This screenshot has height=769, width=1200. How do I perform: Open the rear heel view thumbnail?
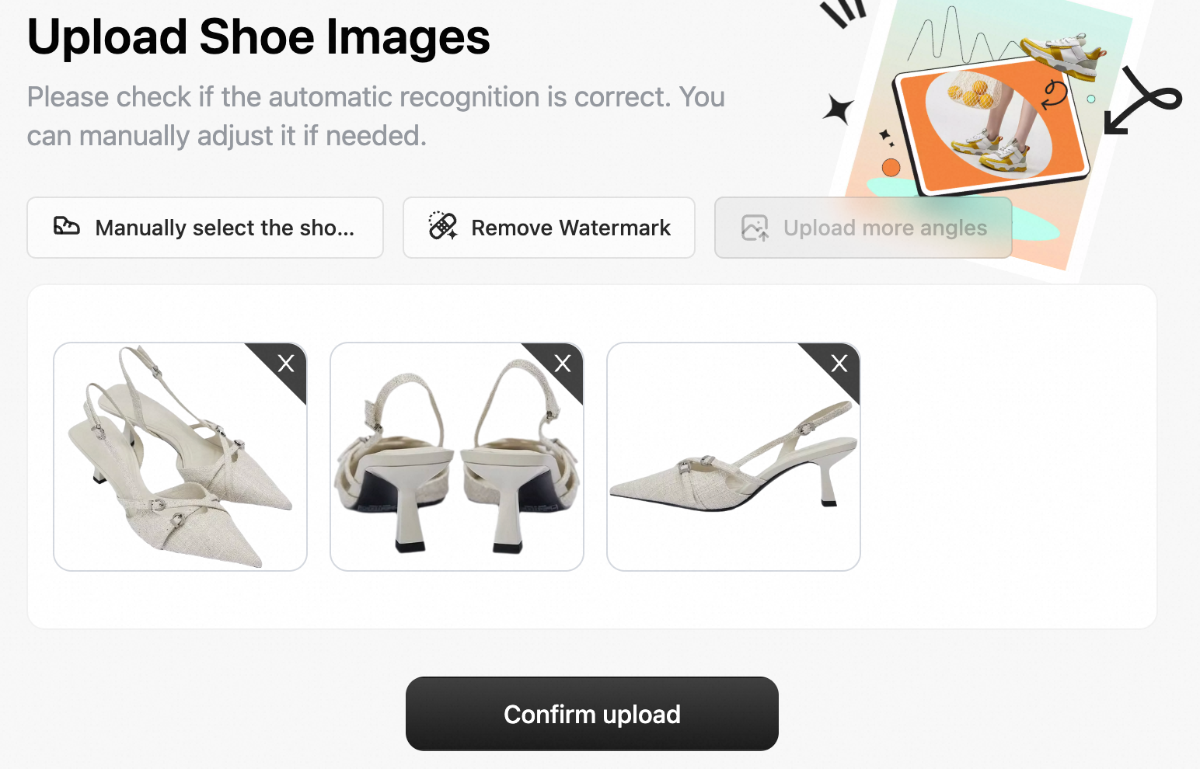pyautogui.click(x=456, y=470)
